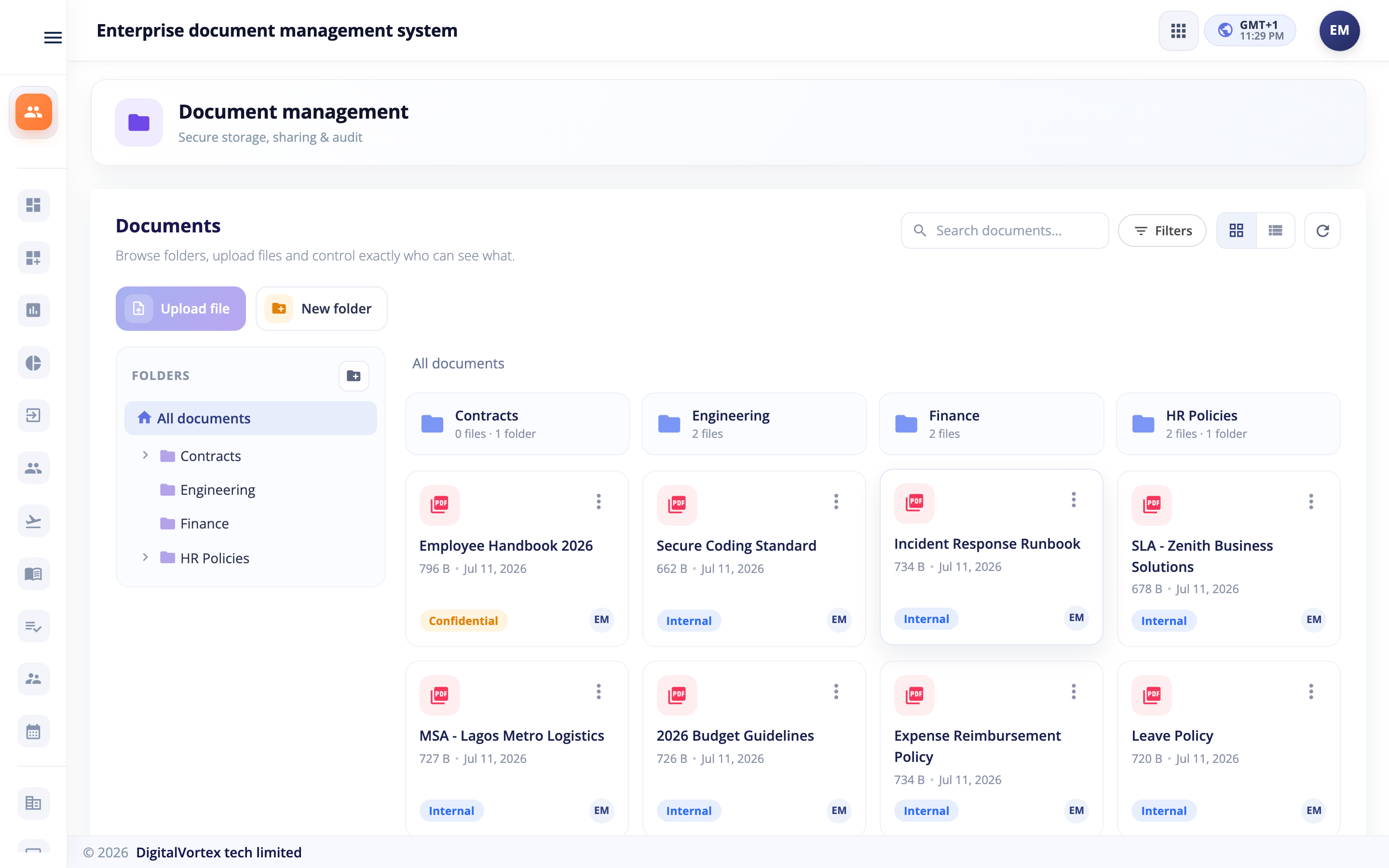Open options menu for Incident Response Runbook
Viewport: 1389px width, 868px height.
click(x=1073, y=500)
